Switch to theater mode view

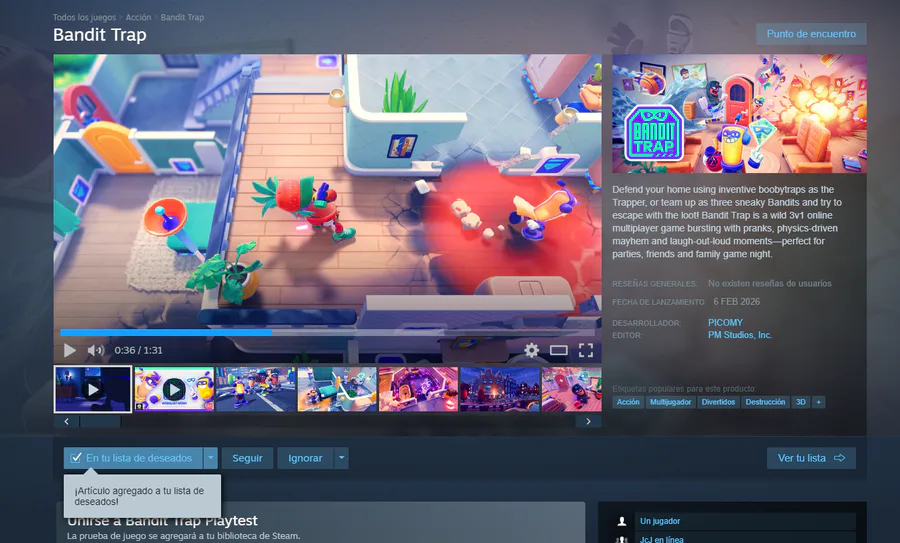point(558,350)
